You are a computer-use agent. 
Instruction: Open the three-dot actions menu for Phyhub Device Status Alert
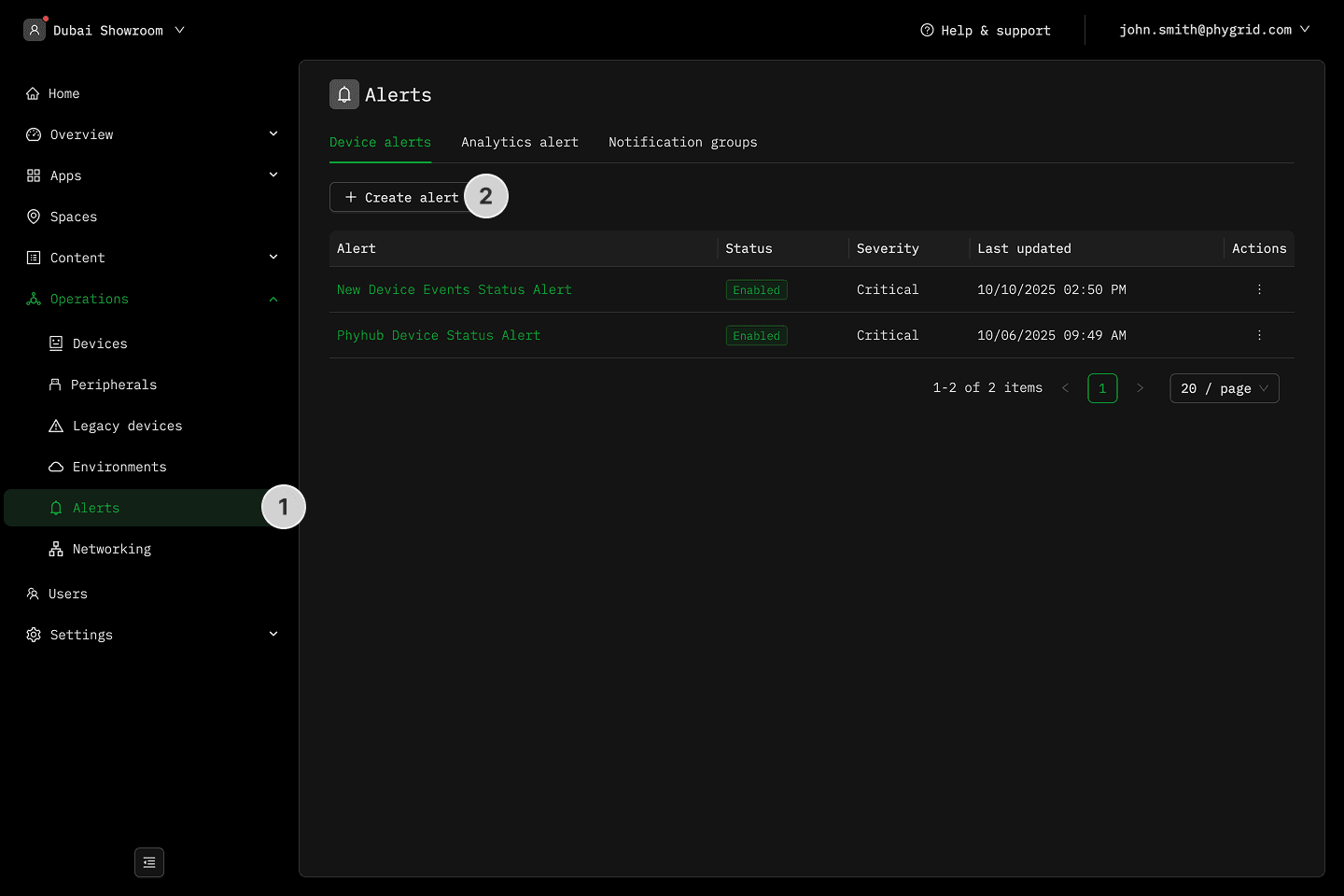pos(1259,335)
